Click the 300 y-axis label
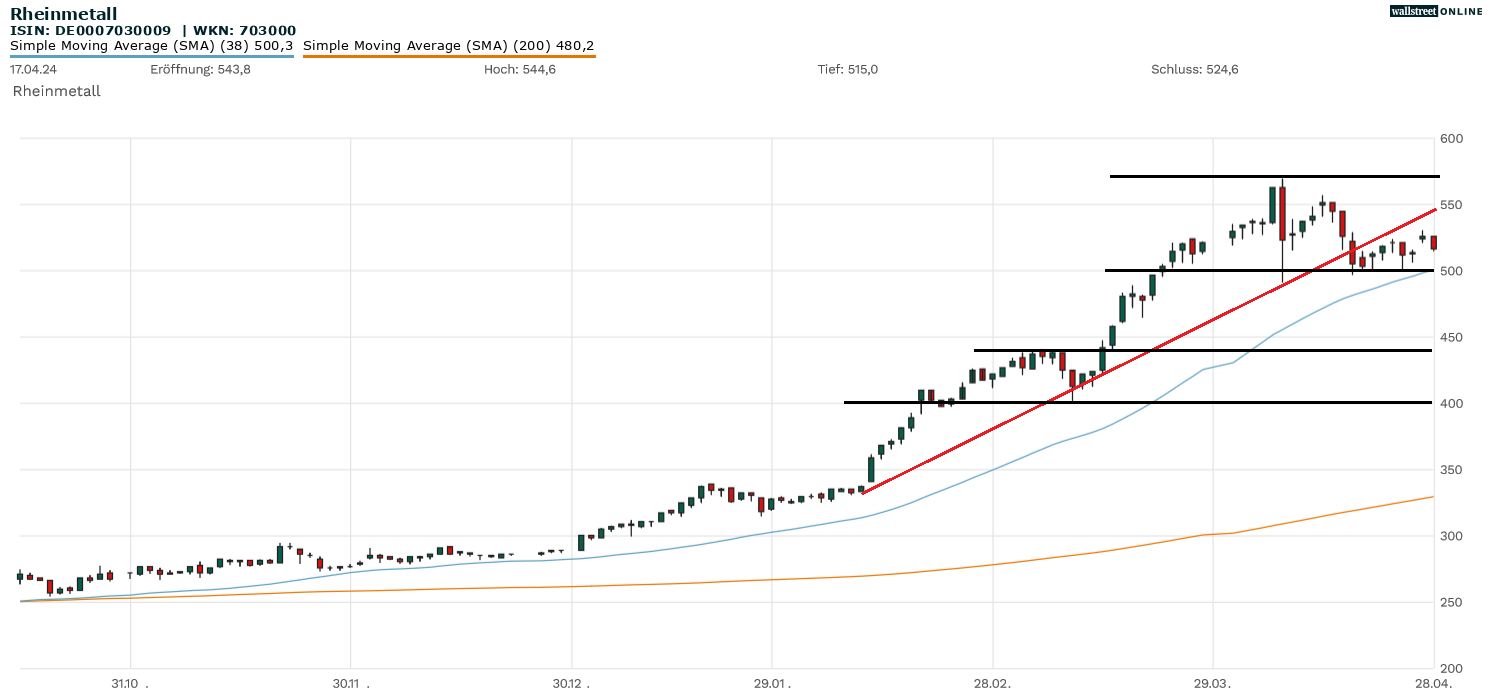This screenshot has height=689, width=1490. [1451, 536]
